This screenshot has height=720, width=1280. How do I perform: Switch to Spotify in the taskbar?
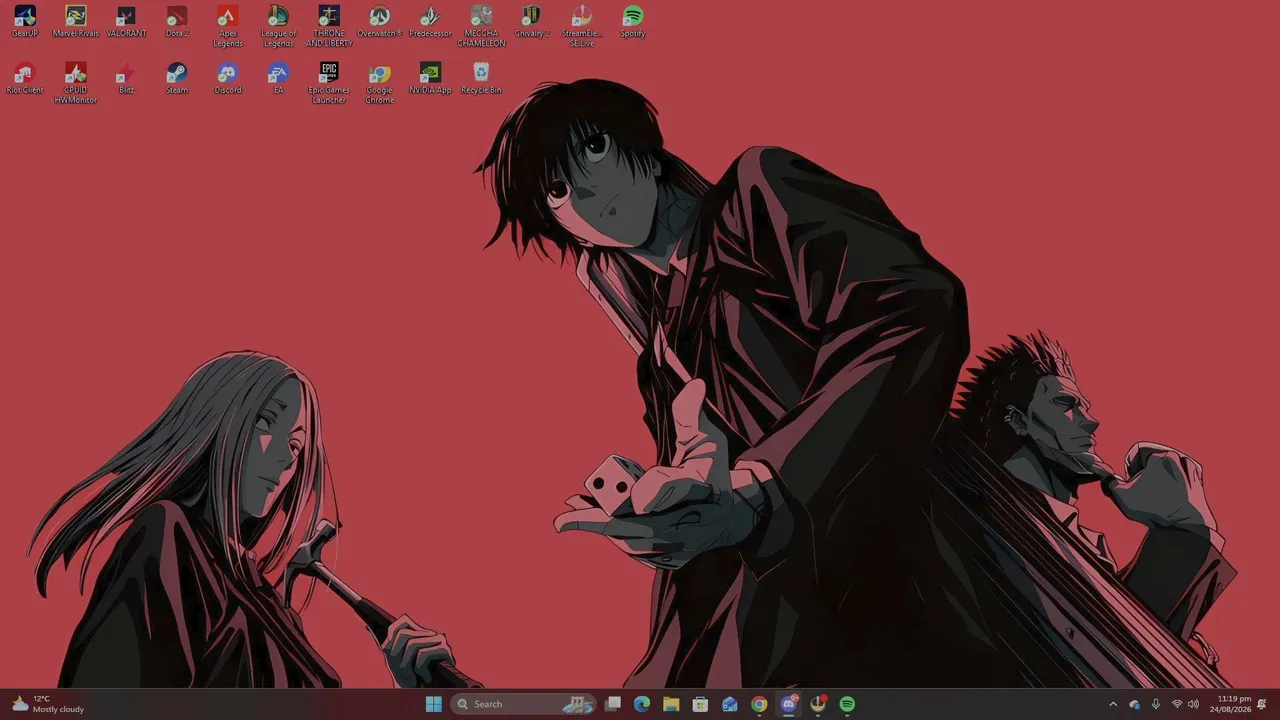pyautogui.click(x=847, y=704)
